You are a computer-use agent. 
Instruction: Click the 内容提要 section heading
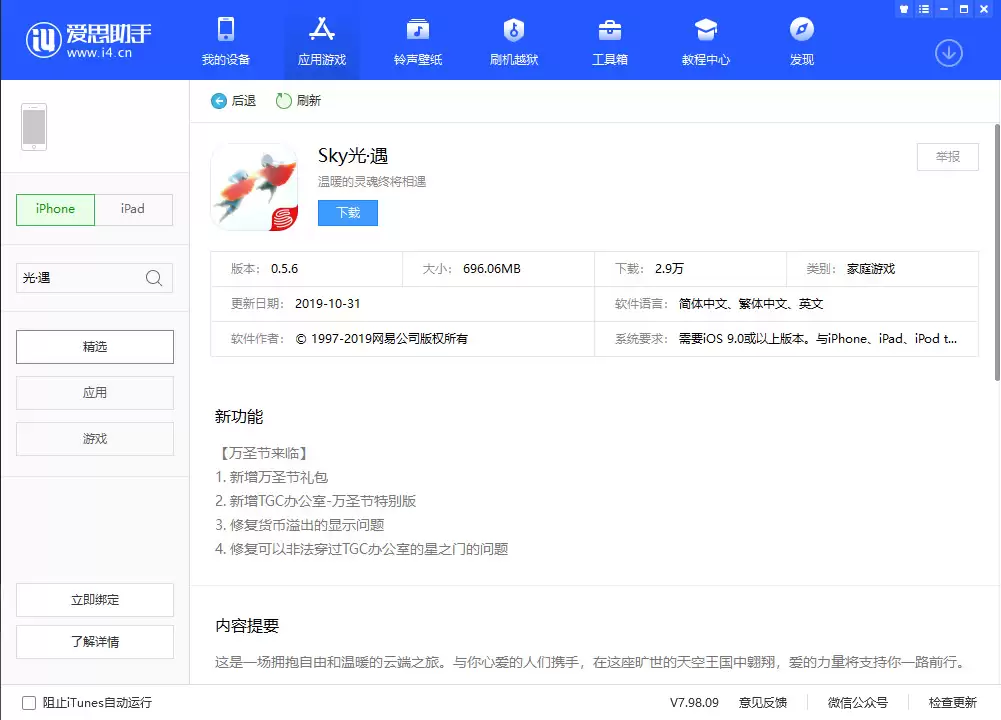(x=247, y=626)
